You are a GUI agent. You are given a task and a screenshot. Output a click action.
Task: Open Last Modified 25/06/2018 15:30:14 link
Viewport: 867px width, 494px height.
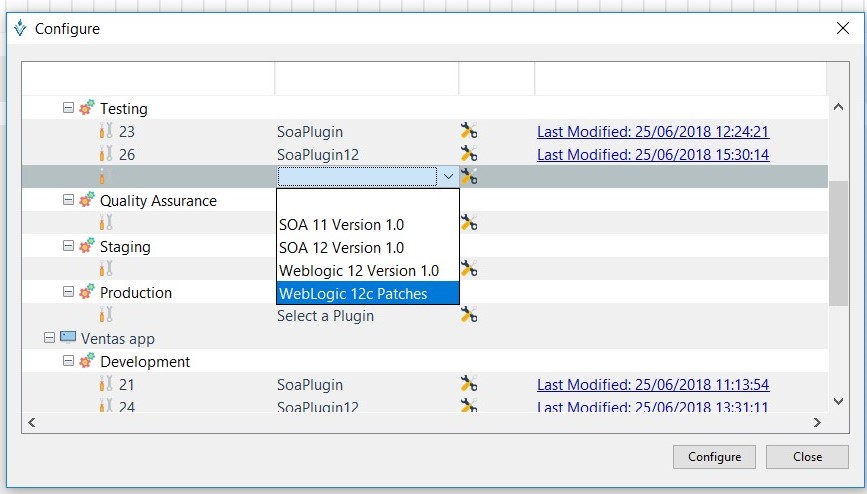(x=653, y=154)
